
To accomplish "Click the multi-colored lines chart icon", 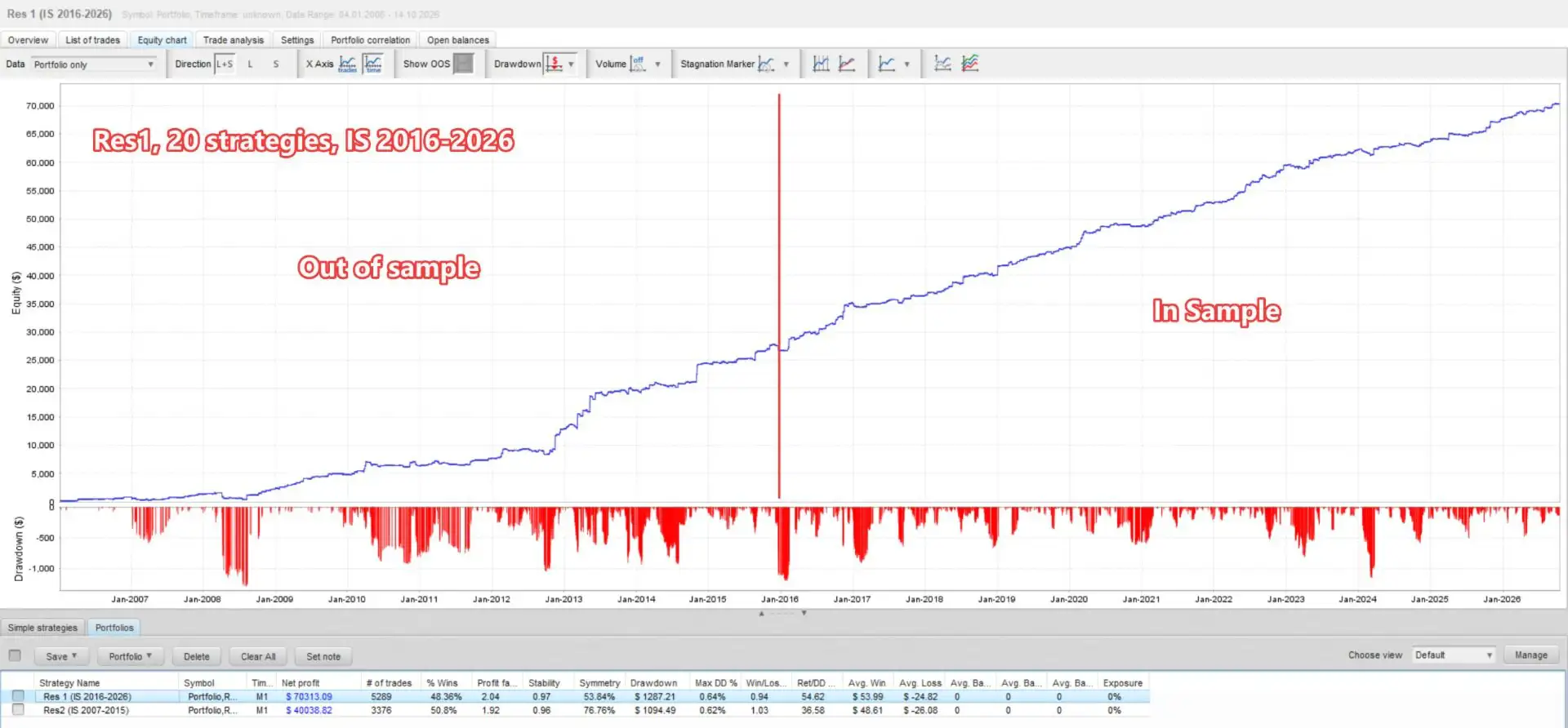I will (x=970, y=64).
